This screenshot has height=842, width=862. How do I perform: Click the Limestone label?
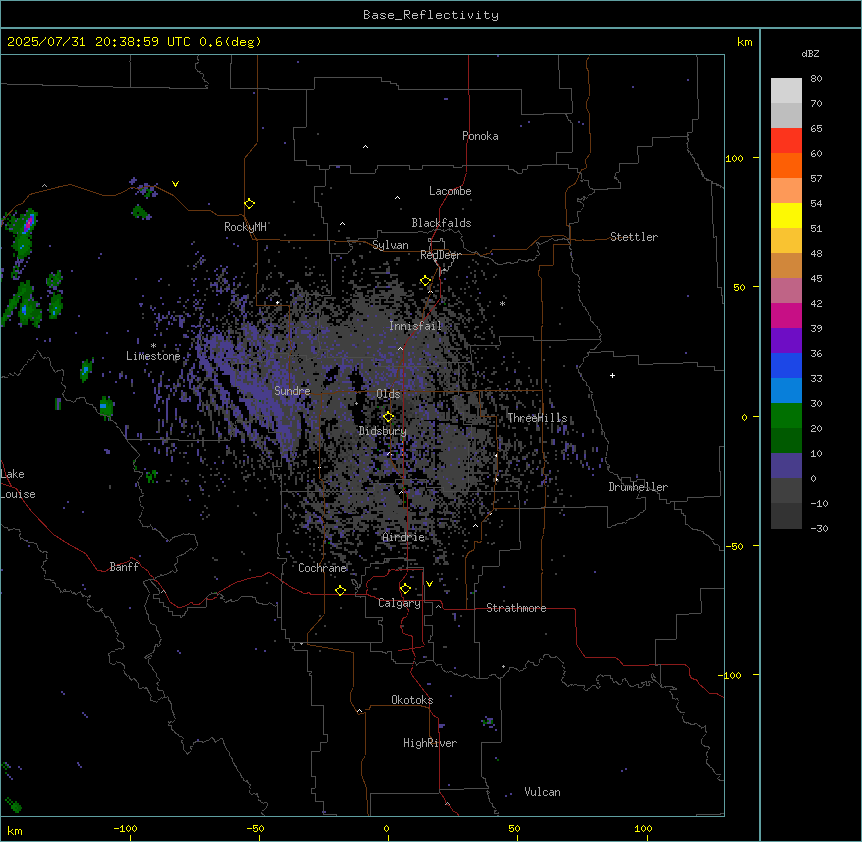point(153,356)
